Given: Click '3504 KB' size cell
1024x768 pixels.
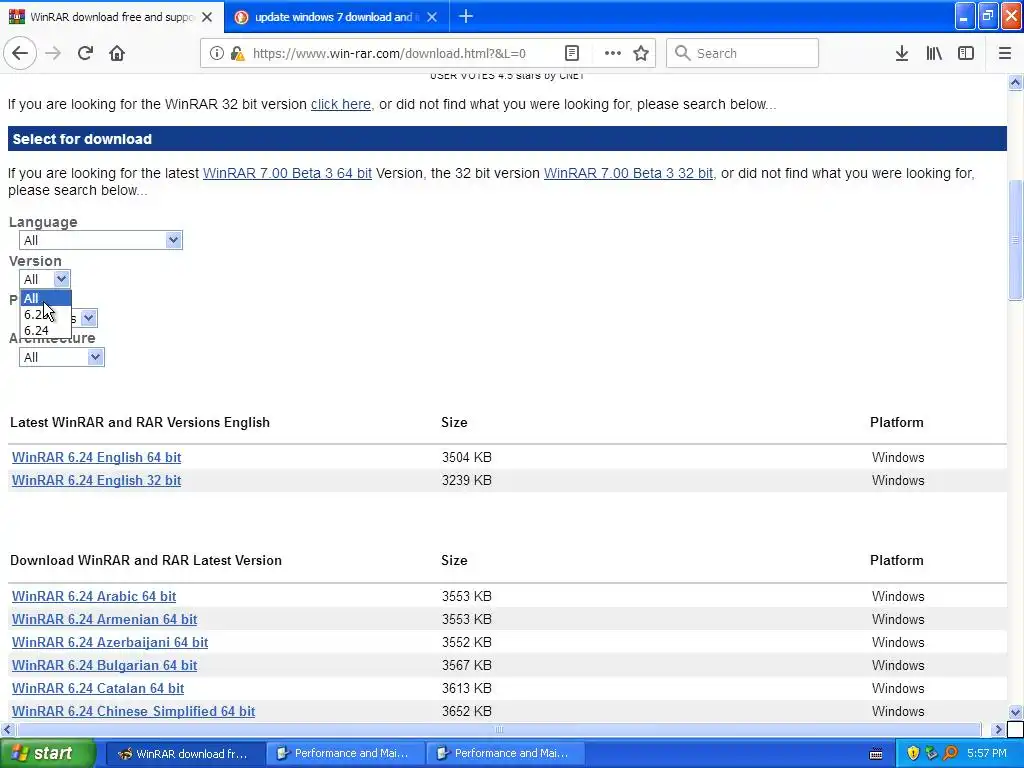Looking at the screenshot, I should (x=467, y=457).
